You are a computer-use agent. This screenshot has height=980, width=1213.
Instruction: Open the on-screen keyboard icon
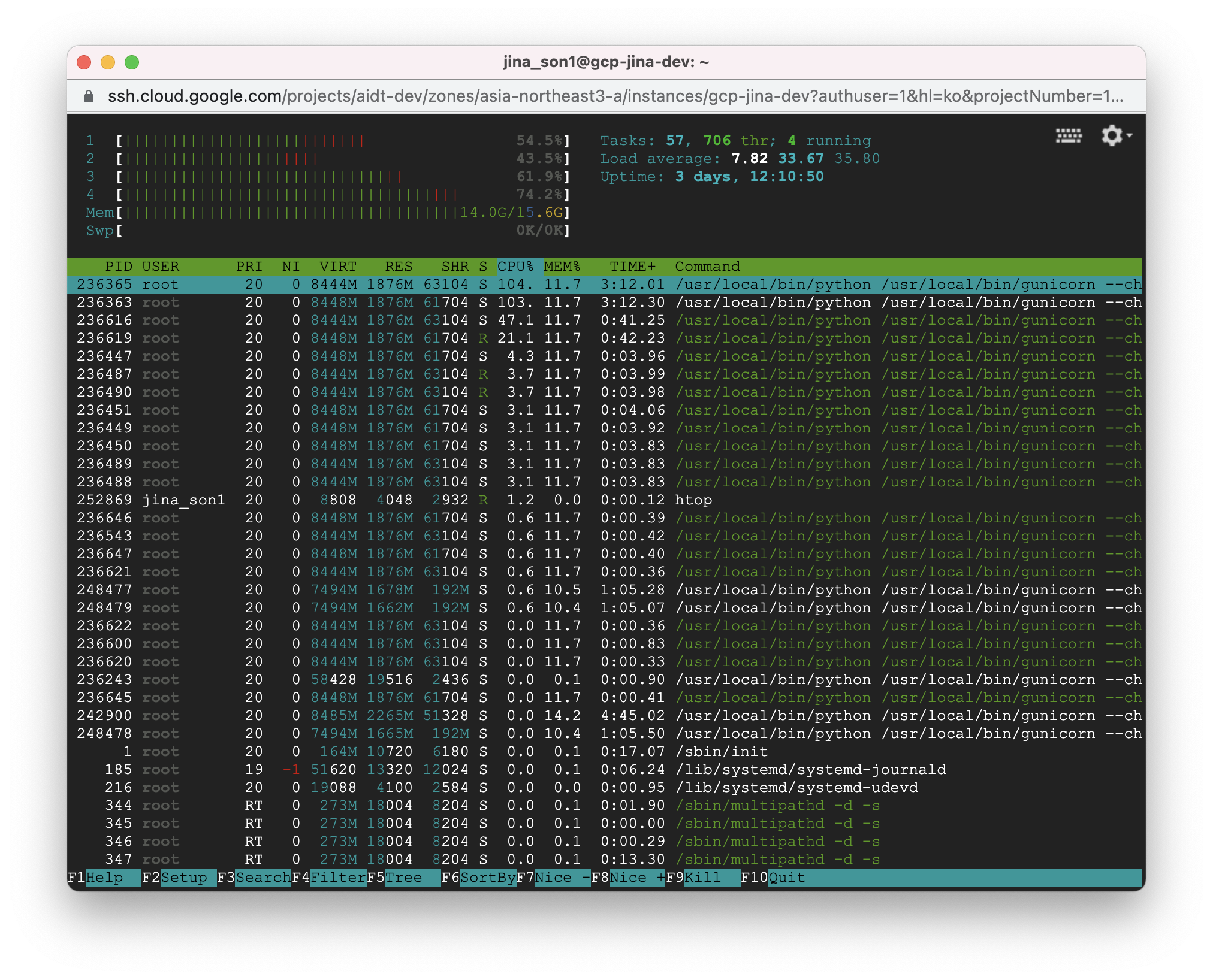coord(1068,136)
